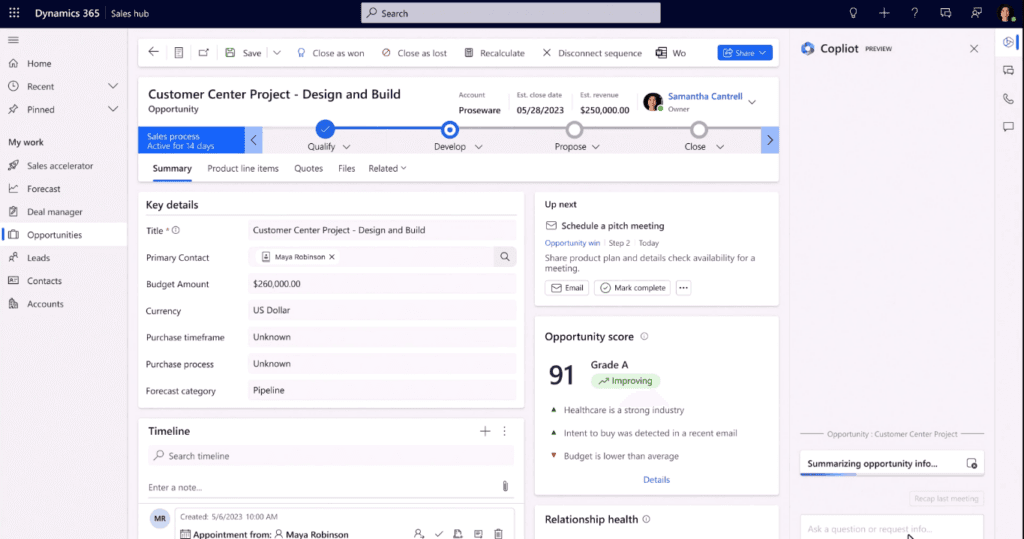This screenshot has height=539, width=1024.
Task: Click the Opportunity score info icon
Action: pyautogui.click(x=645, y=336)
